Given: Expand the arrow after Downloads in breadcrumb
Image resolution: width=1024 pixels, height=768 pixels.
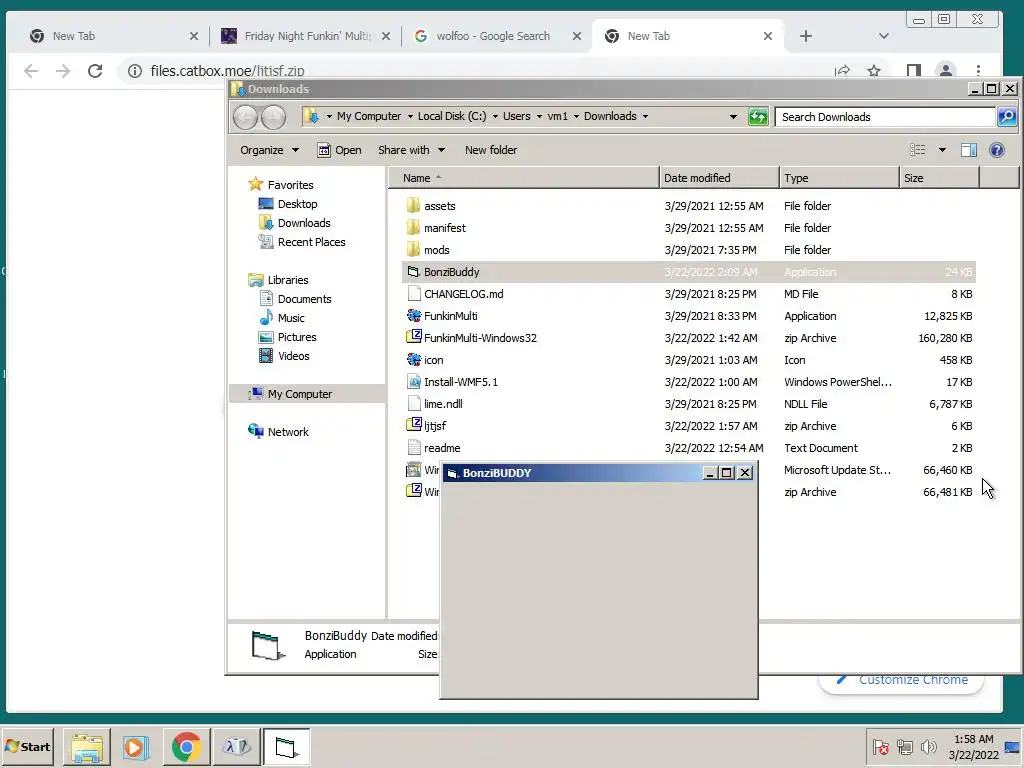Looking at the screenshot, I should coord(645,117).
